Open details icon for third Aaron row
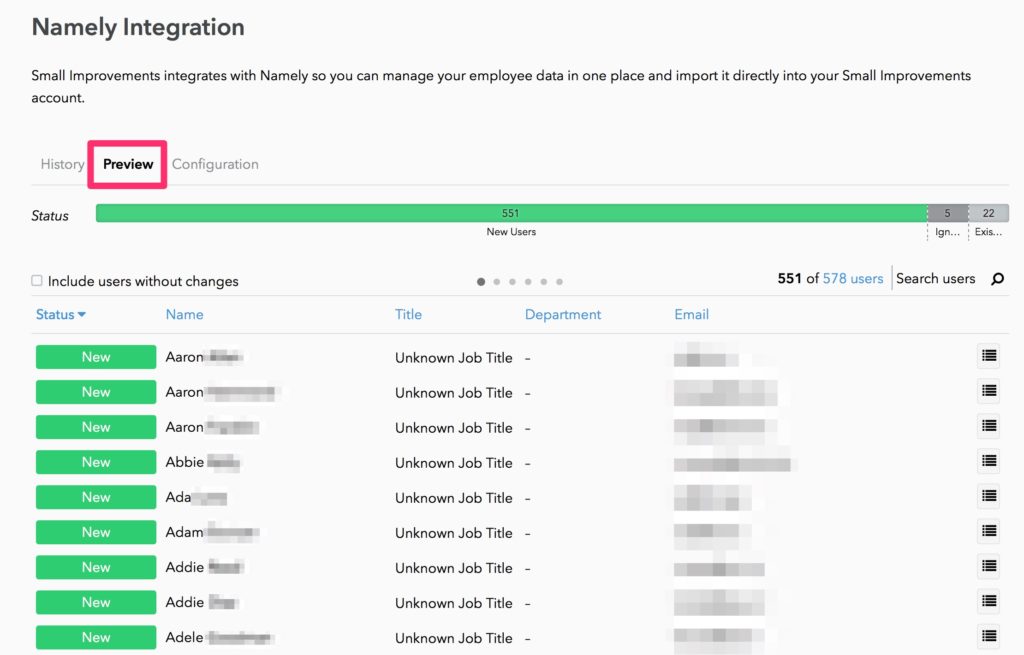The width and height of the screenshot is (1024, 655). 988,426
